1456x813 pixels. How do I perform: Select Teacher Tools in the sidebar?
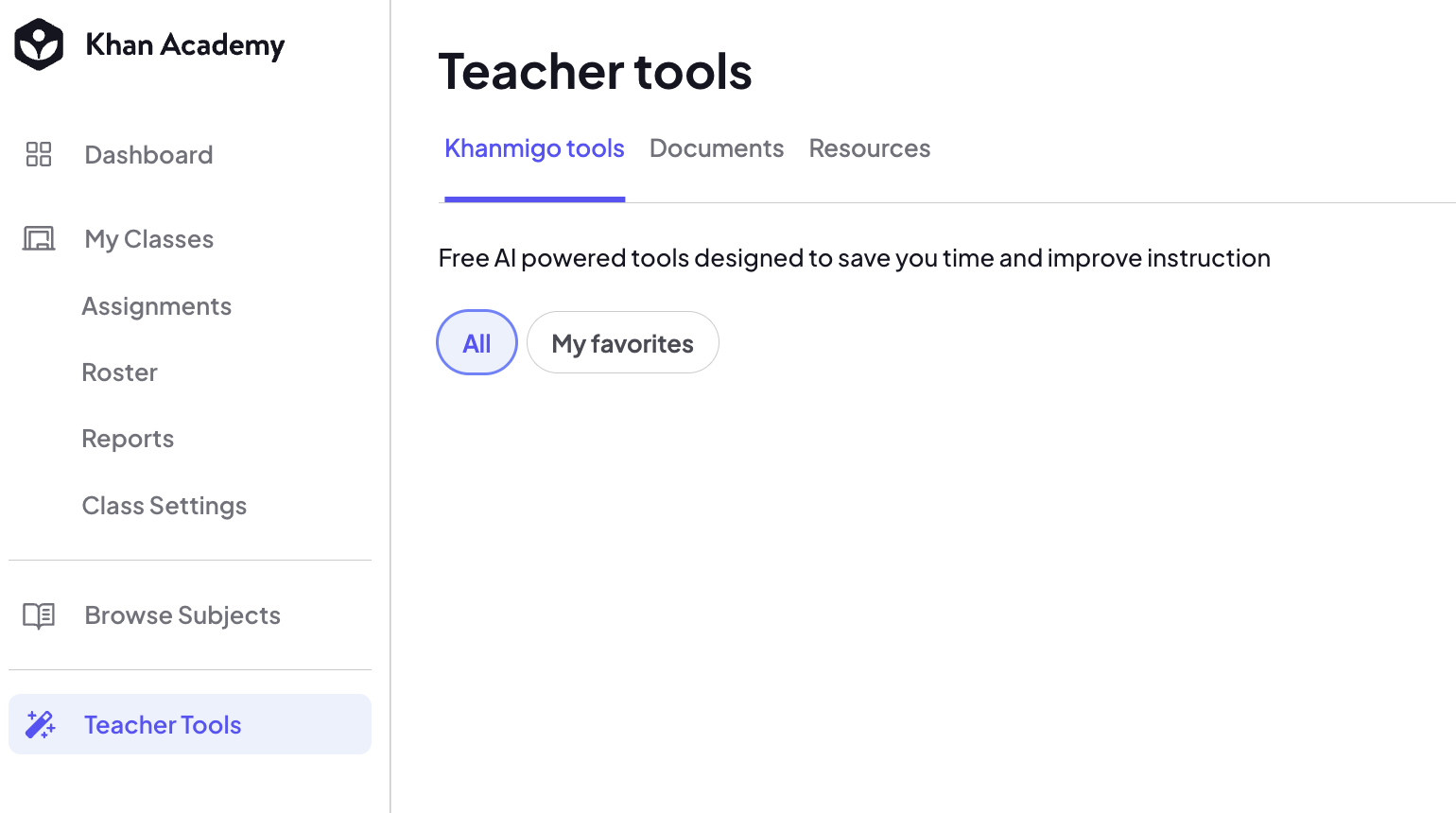click(190, 724)
